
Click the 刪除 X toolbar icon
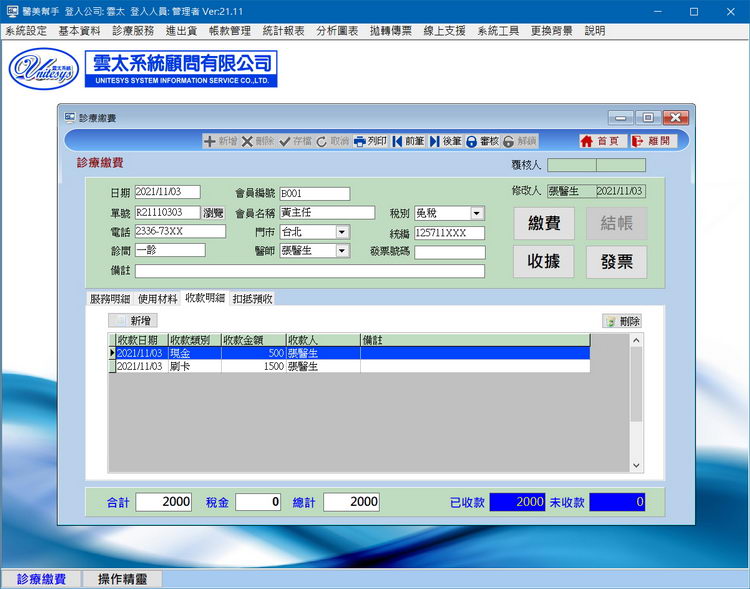click(258, 141)
